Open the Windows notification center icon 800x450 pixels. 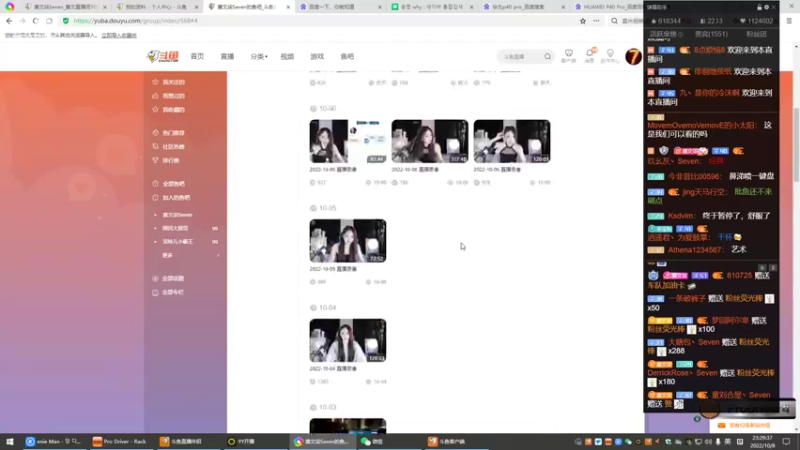pyautogui.click(x=786, y=441)
